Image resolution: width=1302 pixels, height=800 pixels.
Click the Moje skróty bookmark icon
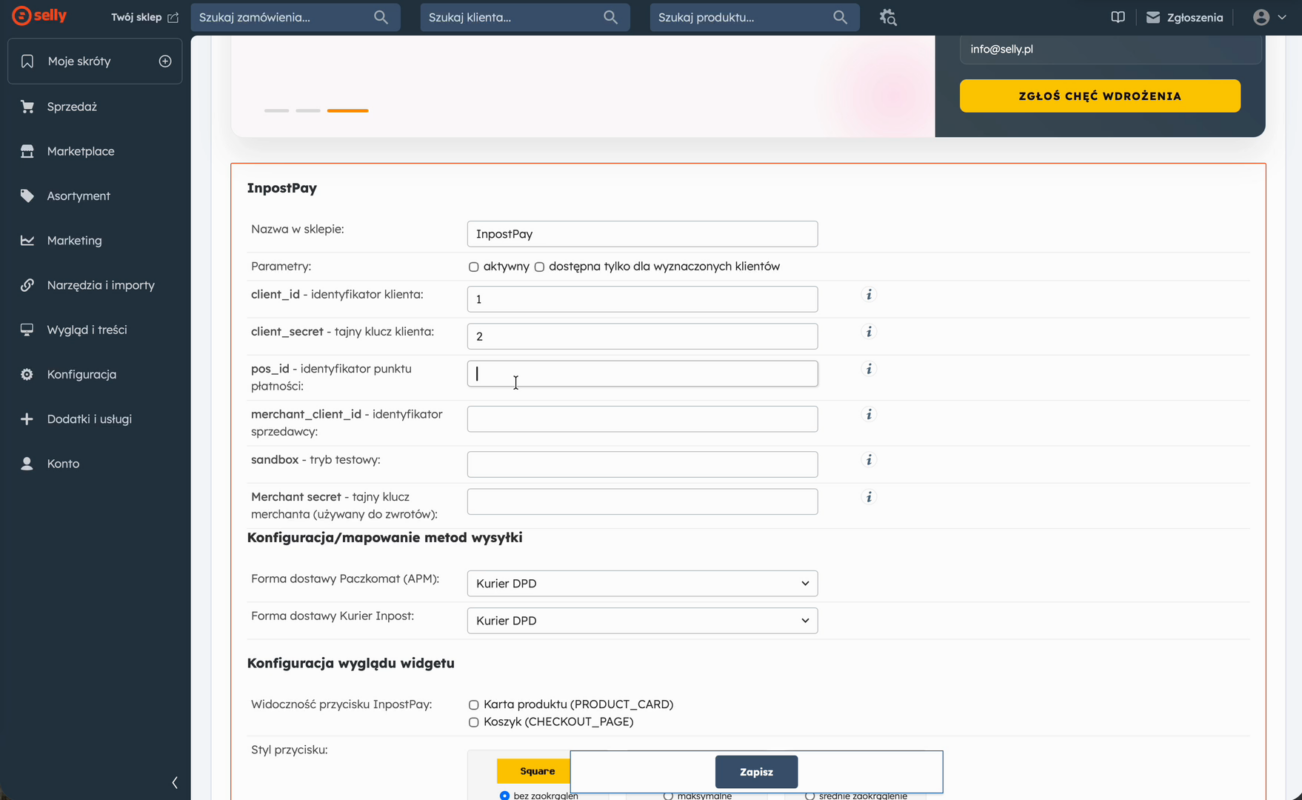[27, 61]
